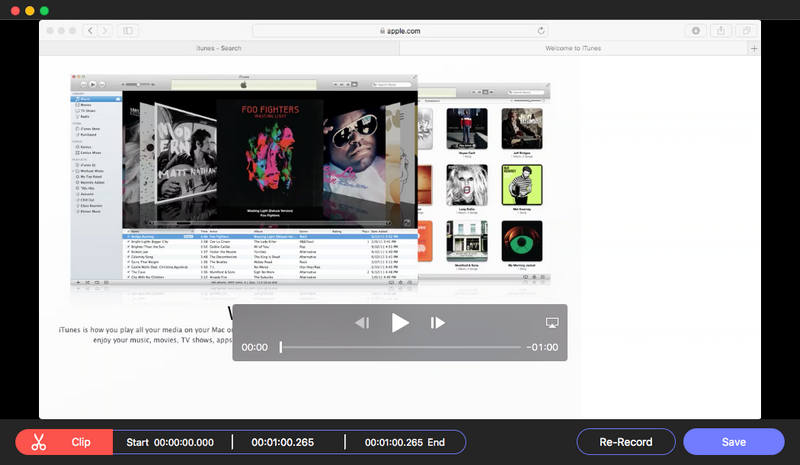
Task: Add a new Safari tab
Action: pos(754,48)
